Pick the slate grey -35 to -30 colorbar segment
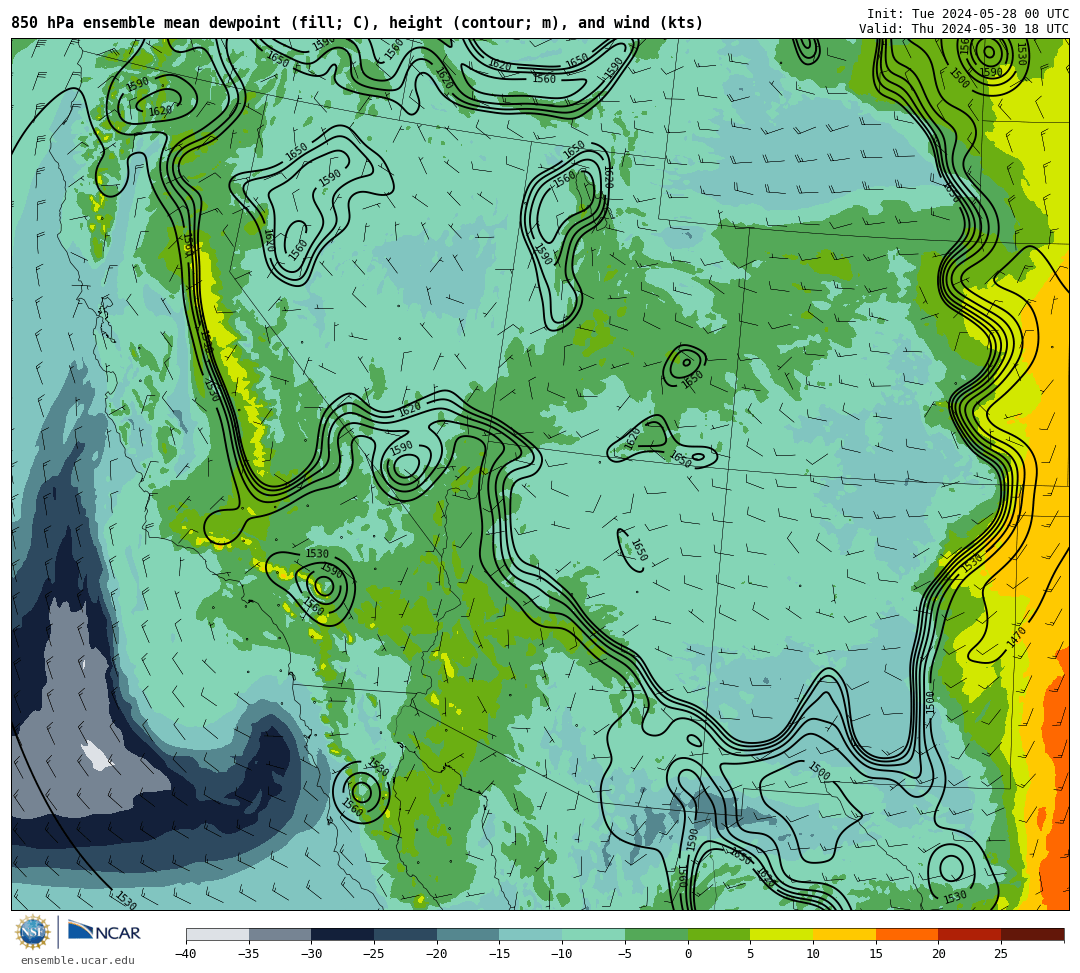The width and height of the screenshot is (1080, 973). coord(280,934)
